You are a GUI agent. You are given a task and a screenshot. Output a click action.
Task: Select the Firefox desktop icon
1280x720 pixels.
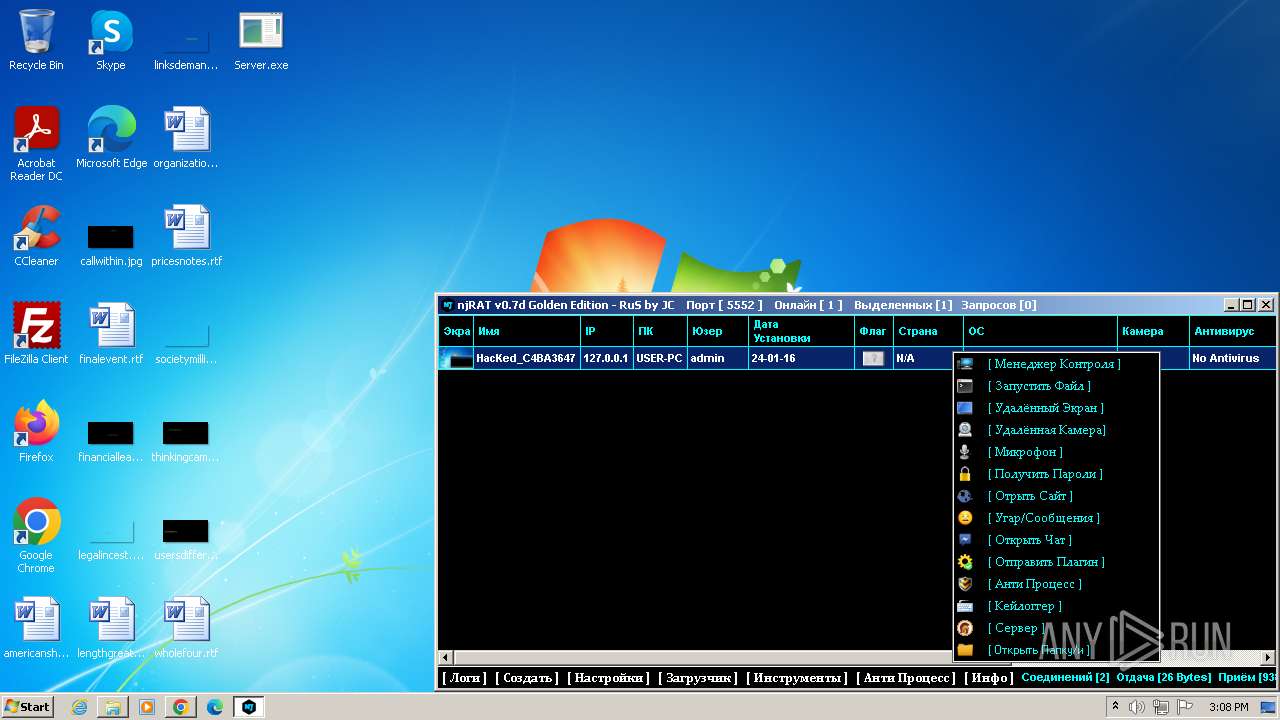pos(36,432)
